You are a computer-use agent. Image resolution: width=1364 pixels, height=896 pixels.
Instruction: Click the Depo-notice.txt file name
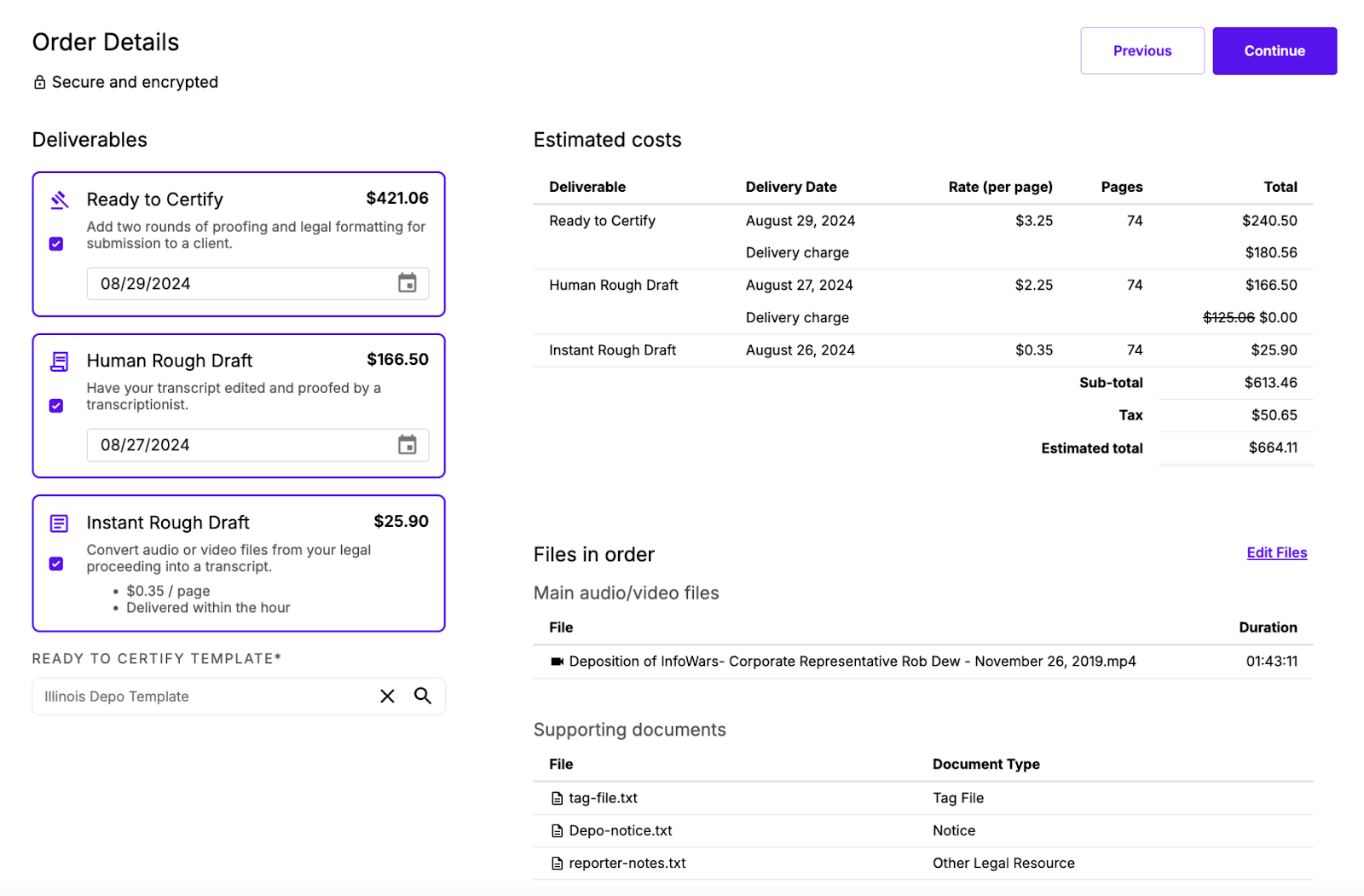621,830
